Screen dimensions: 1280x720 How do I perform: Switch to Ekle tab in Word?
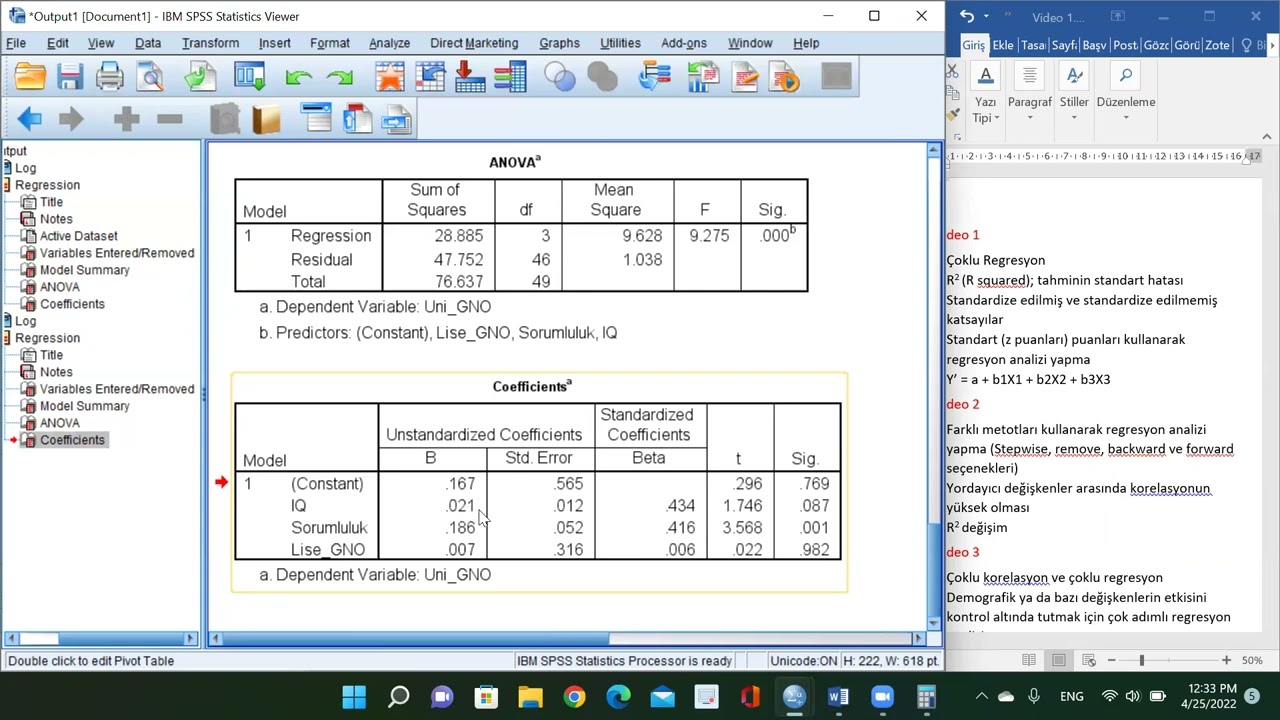pos(1003,45)
